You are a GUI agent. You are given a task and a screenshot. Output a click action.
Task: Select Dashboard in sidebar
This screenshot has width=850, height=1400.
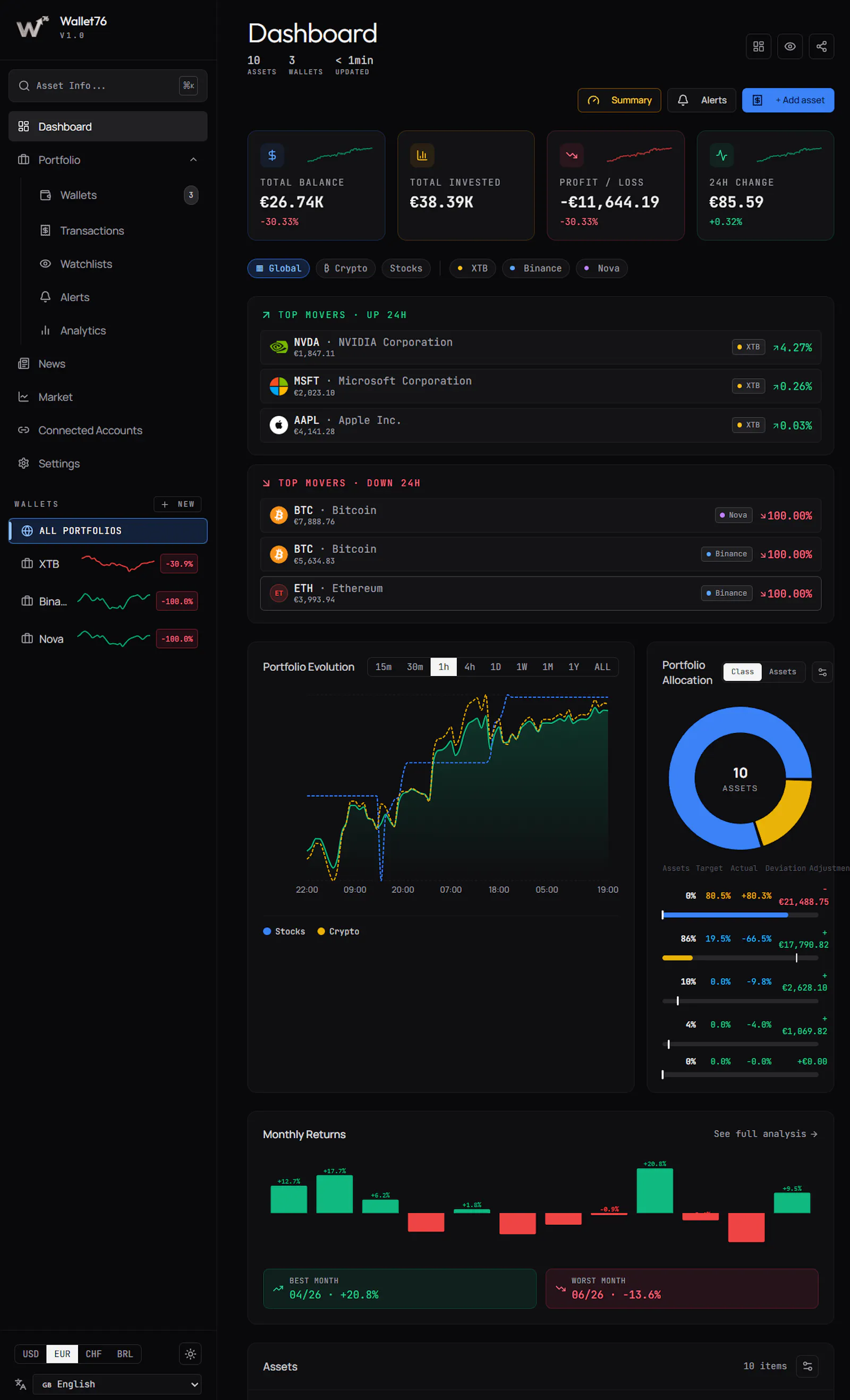pos(108,126)
